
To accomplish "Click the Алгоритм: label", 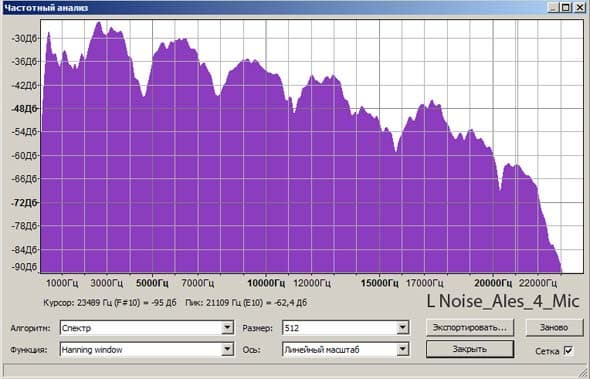I will pyautogui.click(x=30, y=328).
